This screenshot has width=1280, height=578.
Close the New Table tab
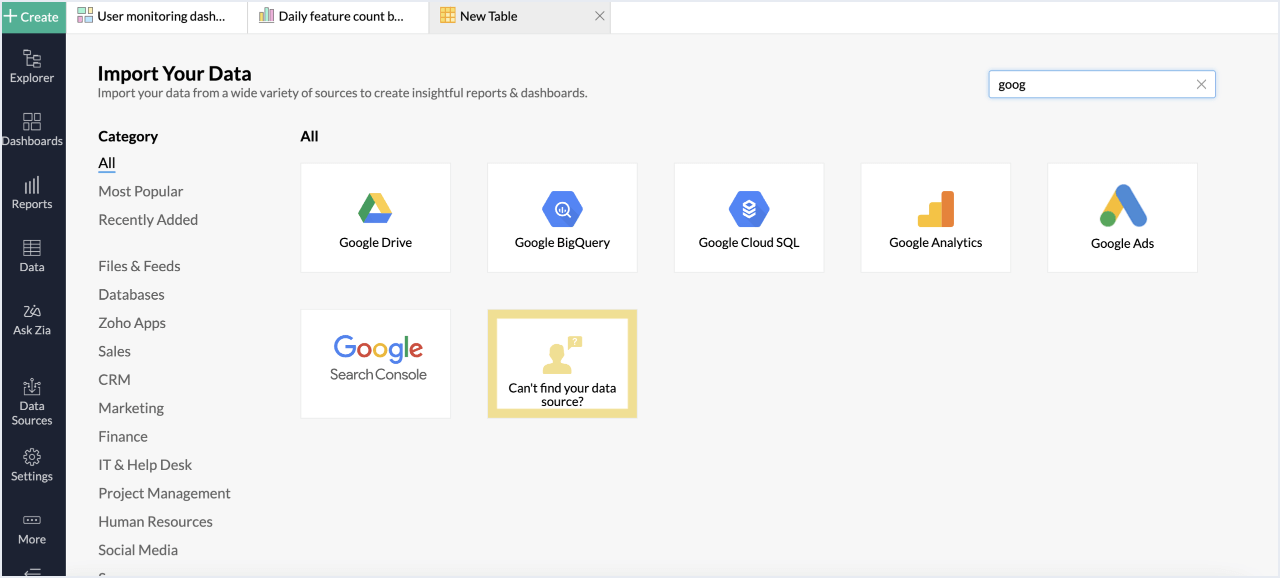point(599,16)
